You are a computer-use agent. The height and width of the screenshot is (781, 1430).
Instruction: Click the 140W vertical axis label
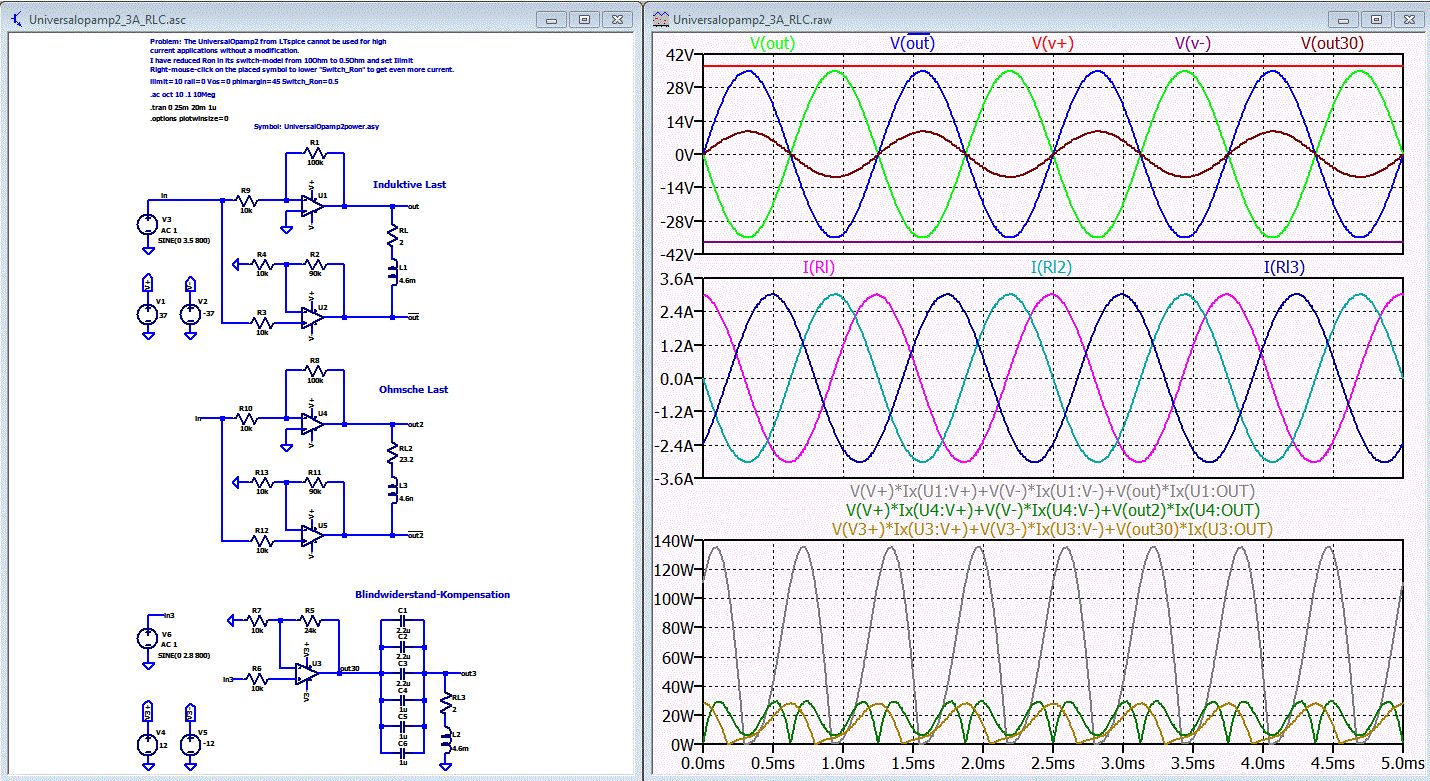coord(674,541)
